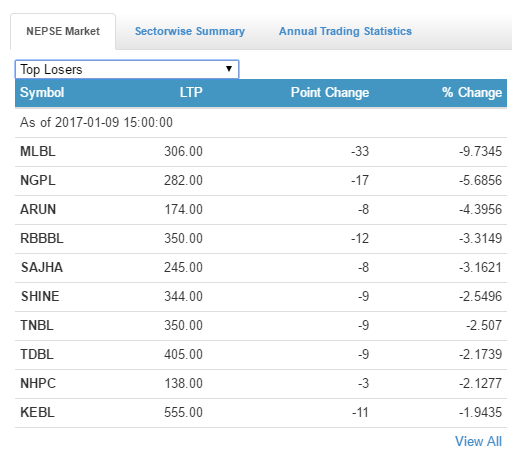Click the LTP column header
The width and height of the screenshot is (518, 475).
point(191,92)
